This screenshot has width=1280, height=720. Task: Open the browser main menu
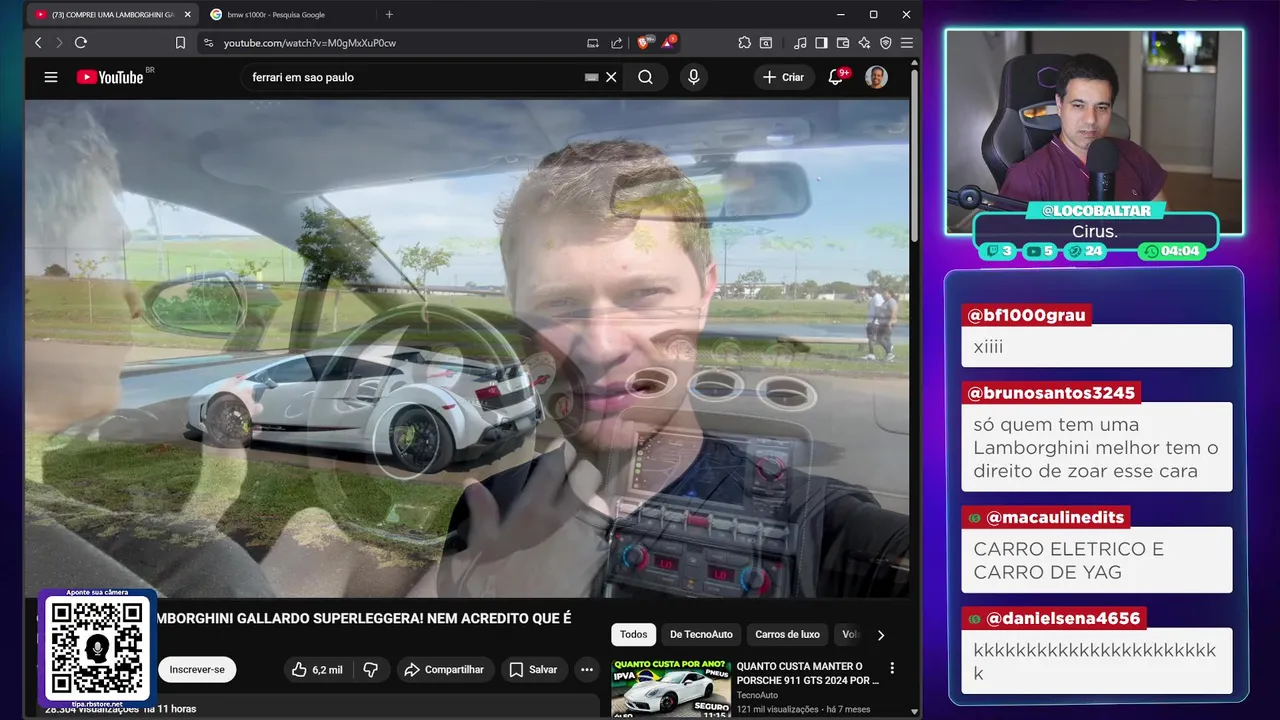pos(907,43)
